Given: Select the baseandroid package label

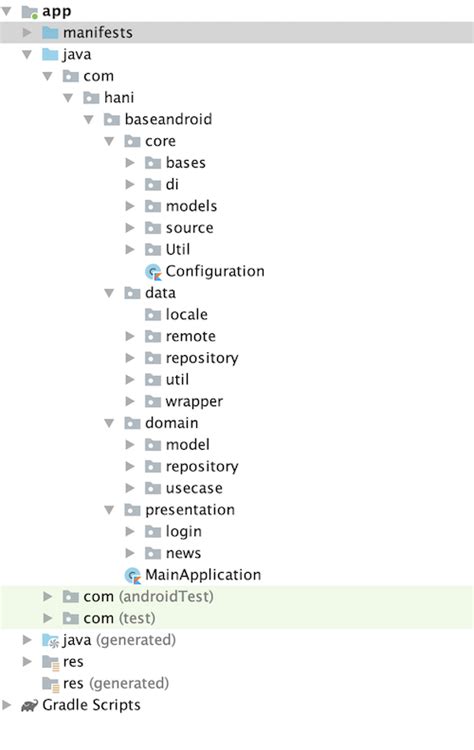Looking at the screenshot, I should 168,119.
